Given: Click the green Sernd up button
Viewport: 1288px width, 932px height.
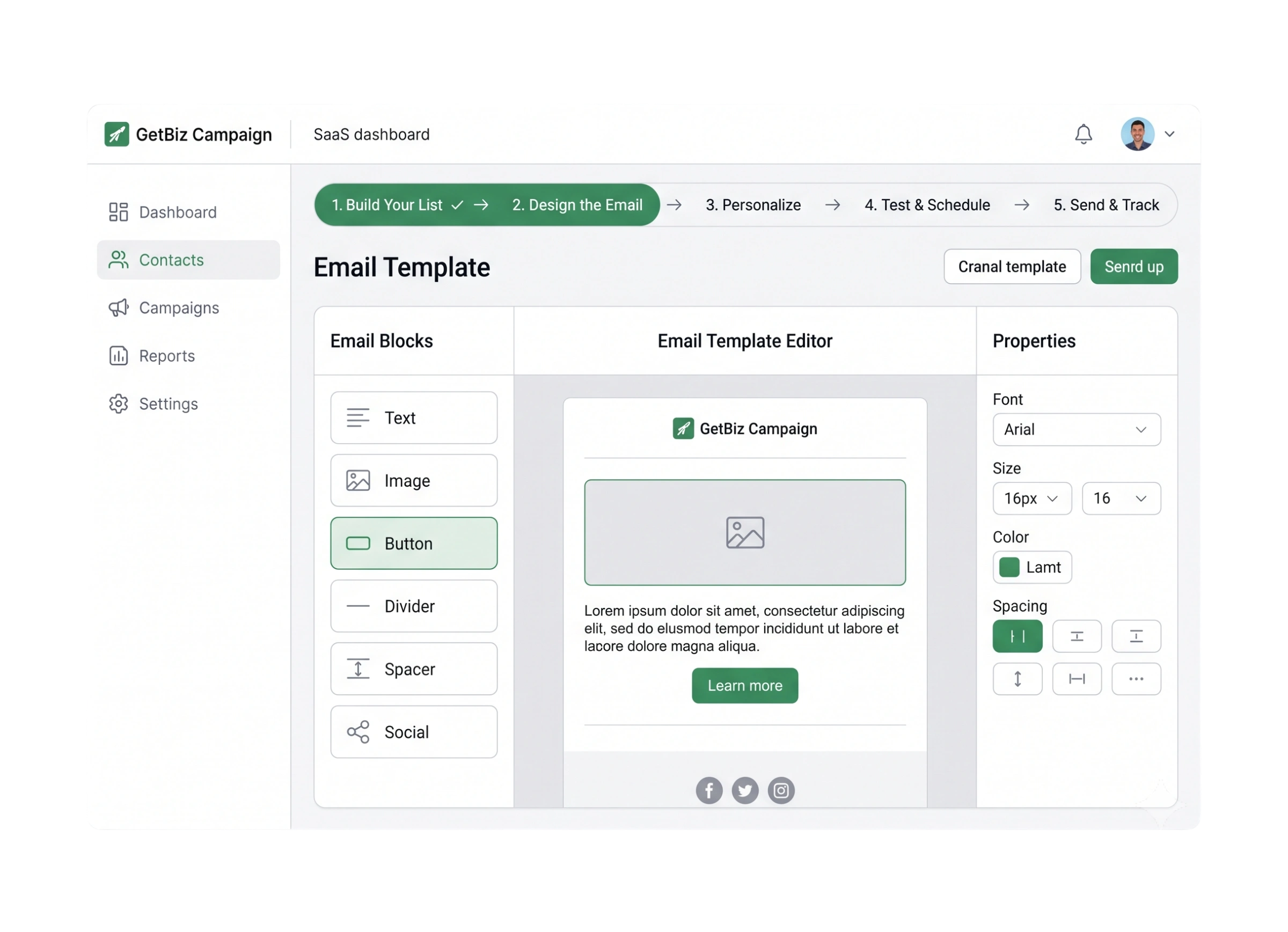Looking at the screenshot, I should pos(1133,266).
